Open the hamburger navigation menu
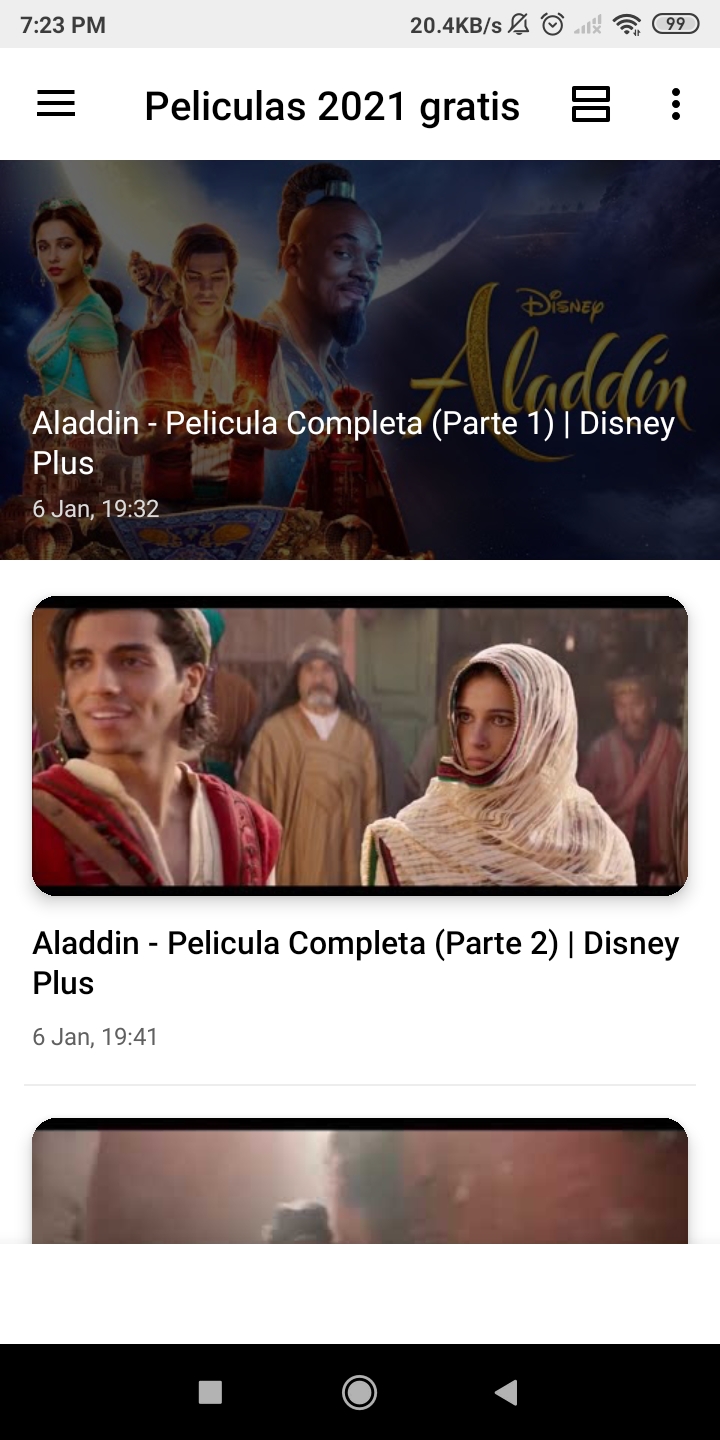Viewport: 720px width, 1440px height. [56, 104]
